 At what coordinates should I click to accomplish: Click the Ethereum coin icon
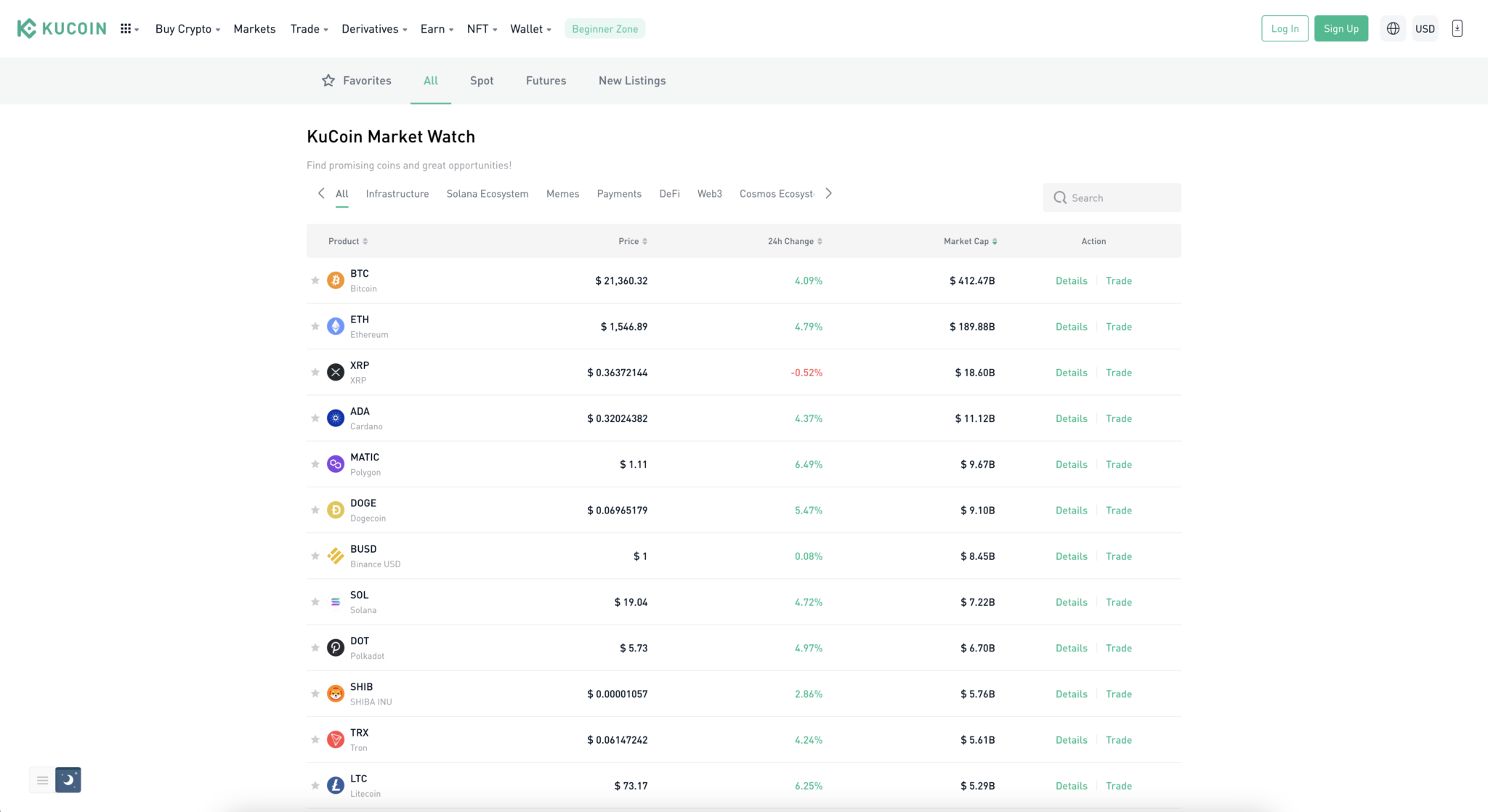(x=335, y=326)
